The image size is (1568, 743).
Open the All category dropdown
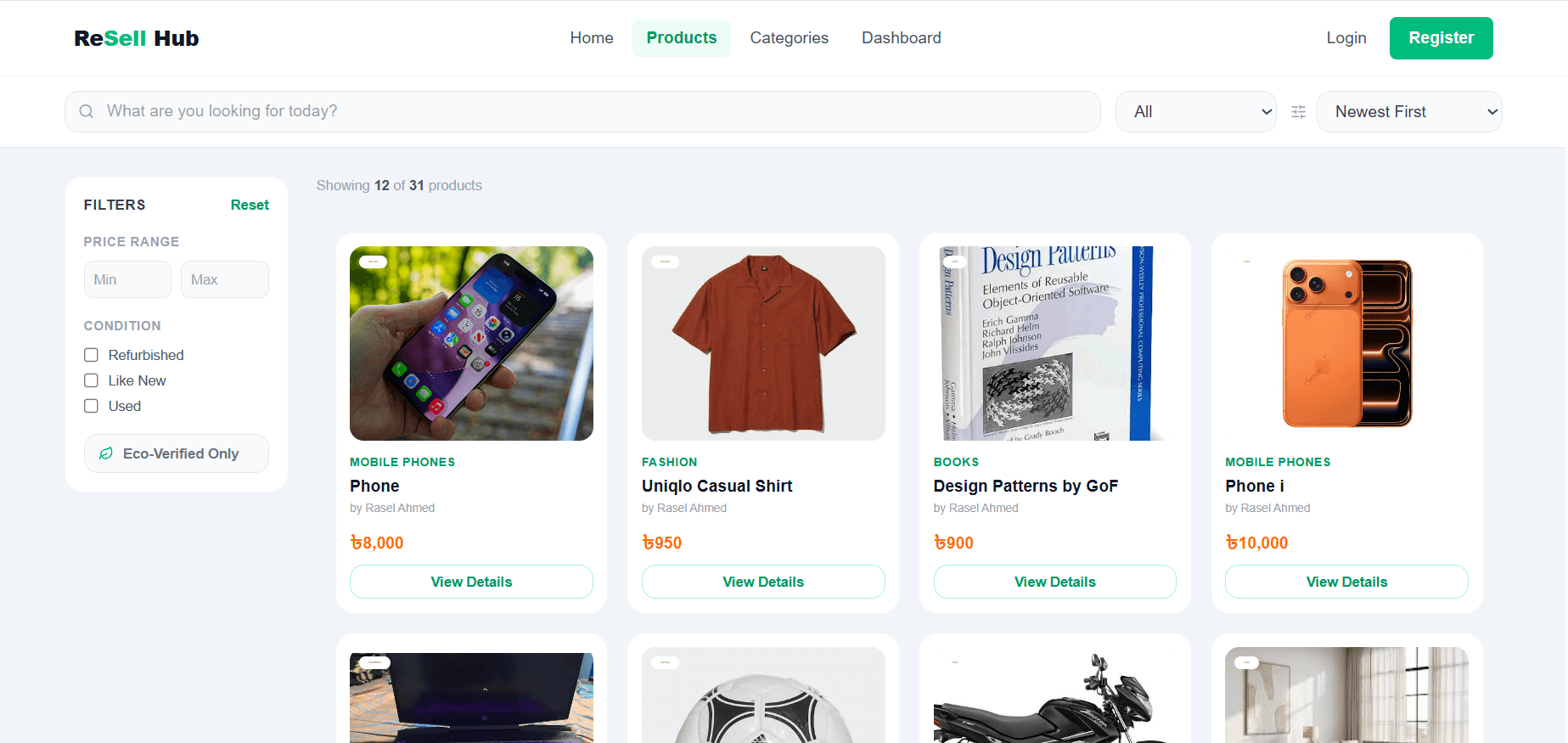pos(1195,111)
